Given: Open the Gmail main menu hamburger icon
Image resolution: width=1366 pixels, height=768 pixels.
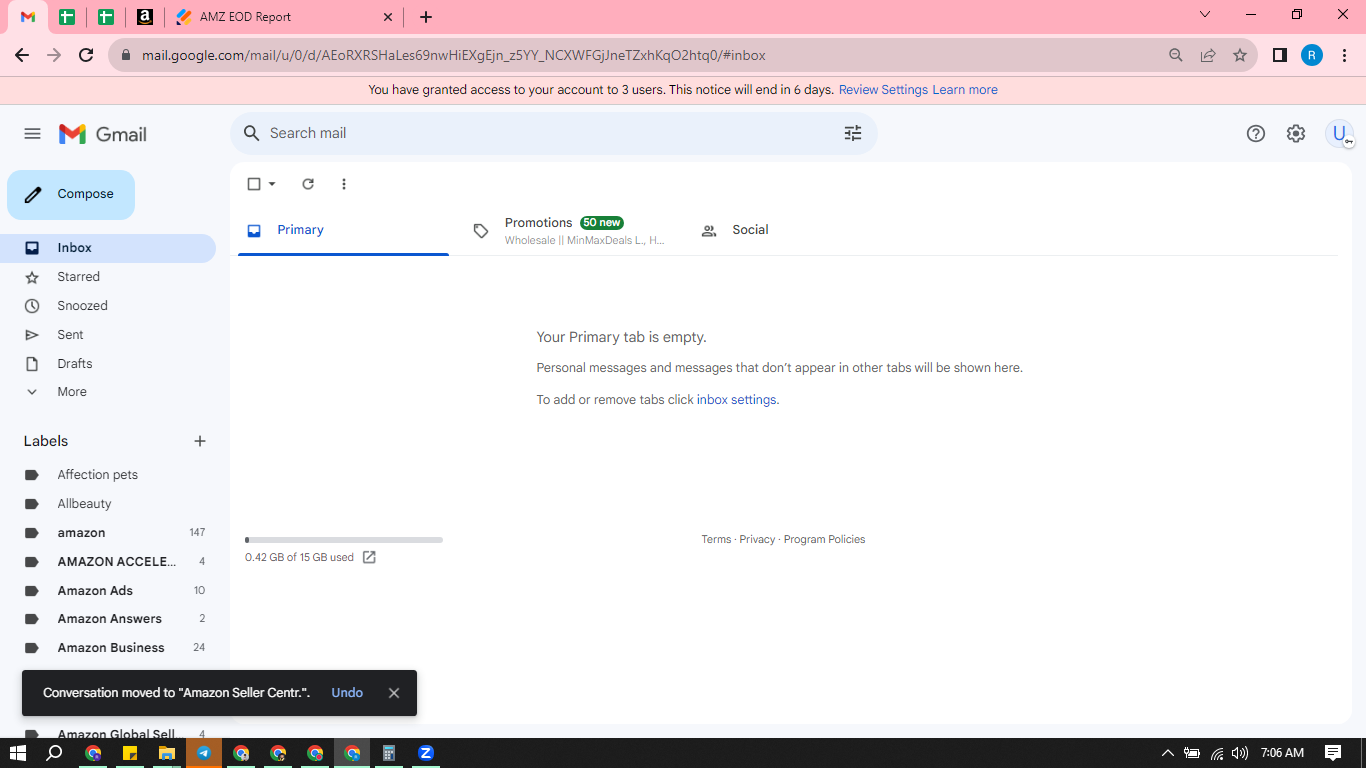Looking at the screenshot, I should (32, 134).
